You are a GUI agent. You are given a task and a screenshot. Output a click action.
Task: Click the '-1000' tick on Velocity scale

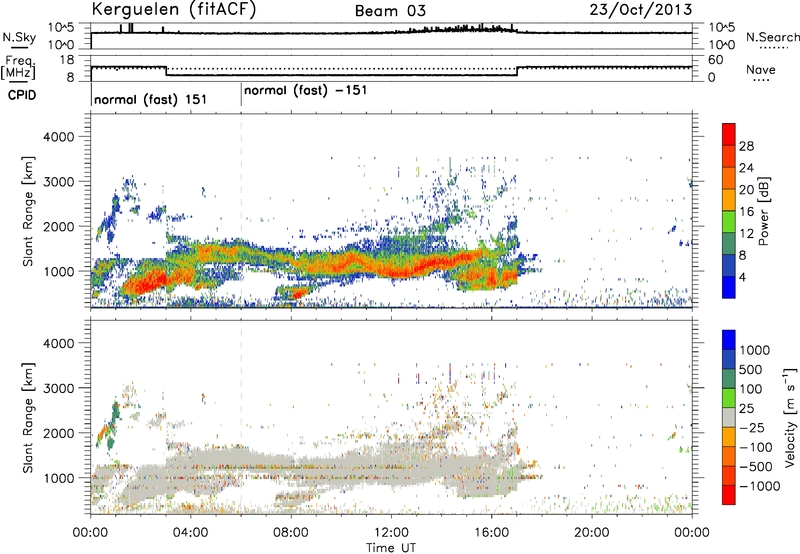[x=760, y=486]
